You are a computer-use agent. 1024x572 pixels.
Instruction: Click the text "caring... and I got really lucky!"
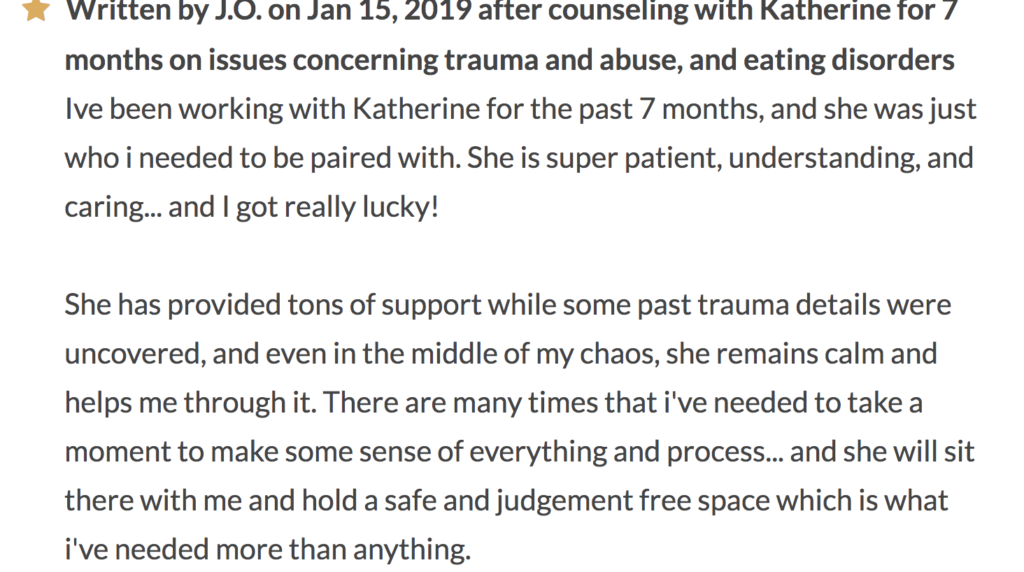tap(251, 207)
